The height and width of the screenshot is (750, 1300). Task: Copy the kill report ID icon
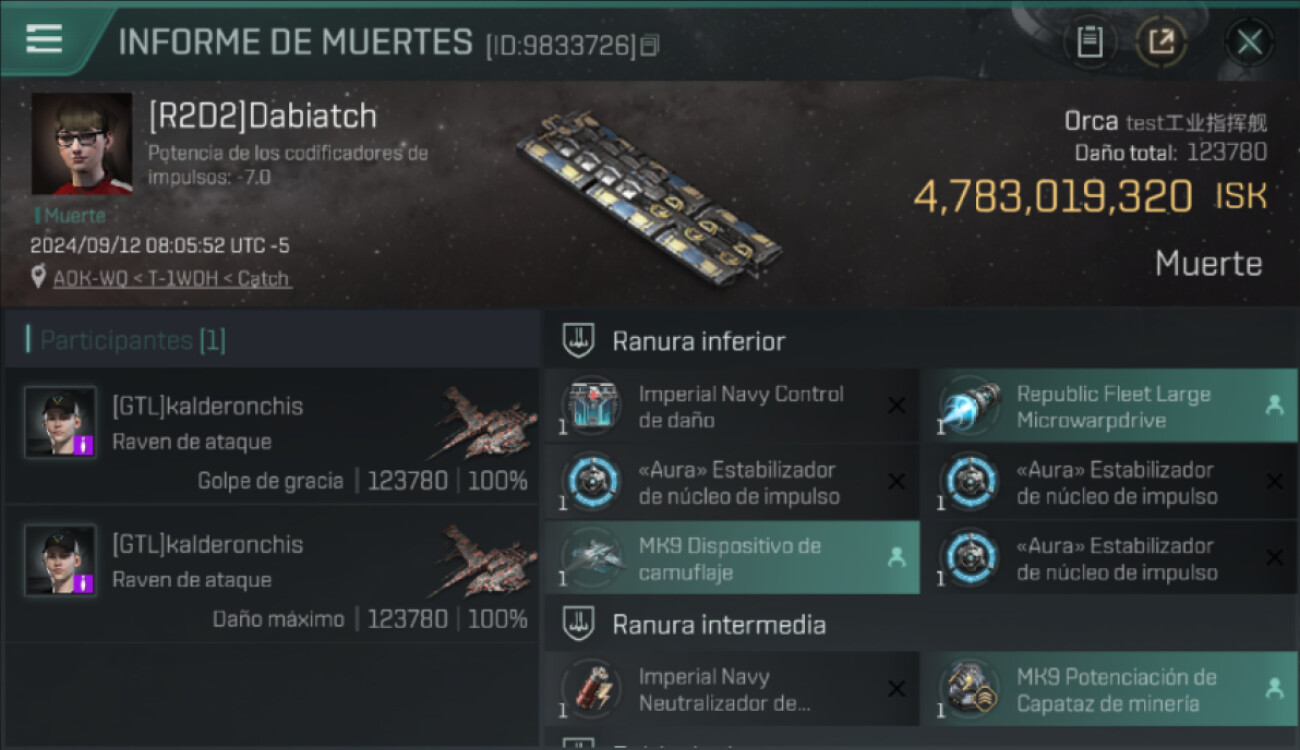(x=650, y=45)
